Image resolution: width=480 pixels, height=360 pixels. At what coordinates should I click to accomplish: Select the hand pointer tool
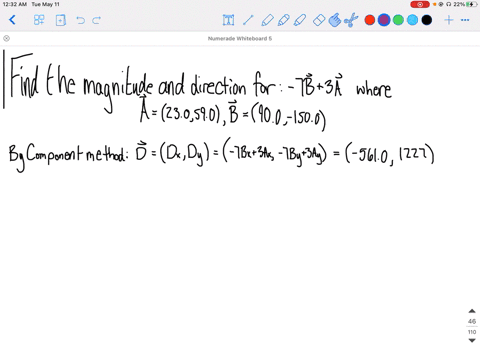tap(335, 20)
